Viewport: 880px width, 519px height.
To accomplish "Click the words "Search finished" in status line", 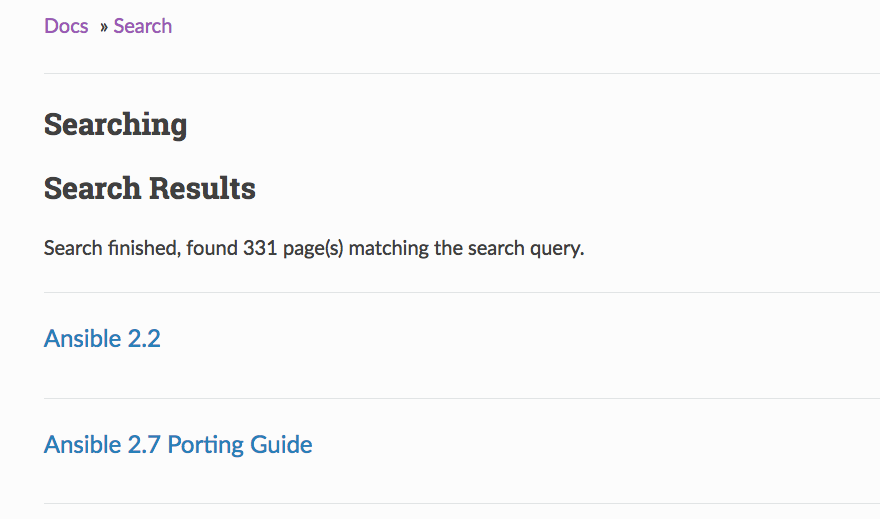I will coord(113,248).
